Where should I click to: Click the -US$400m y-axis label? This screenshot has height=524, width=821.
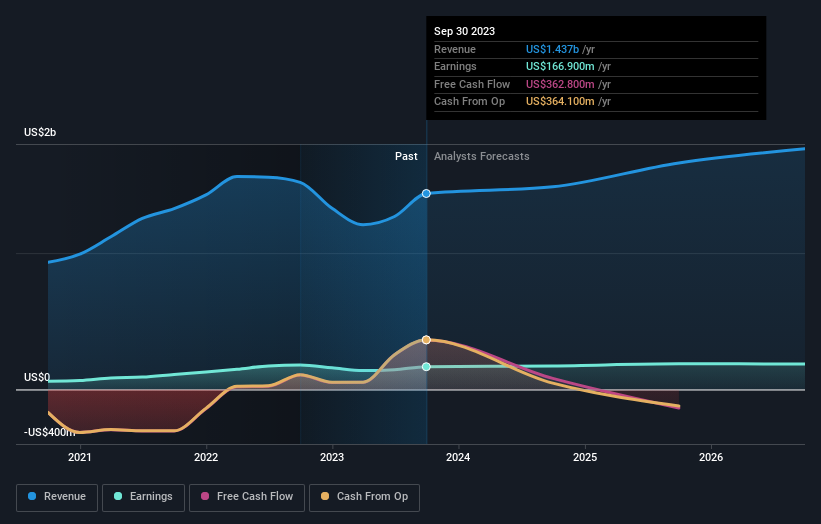pos(50,432)
